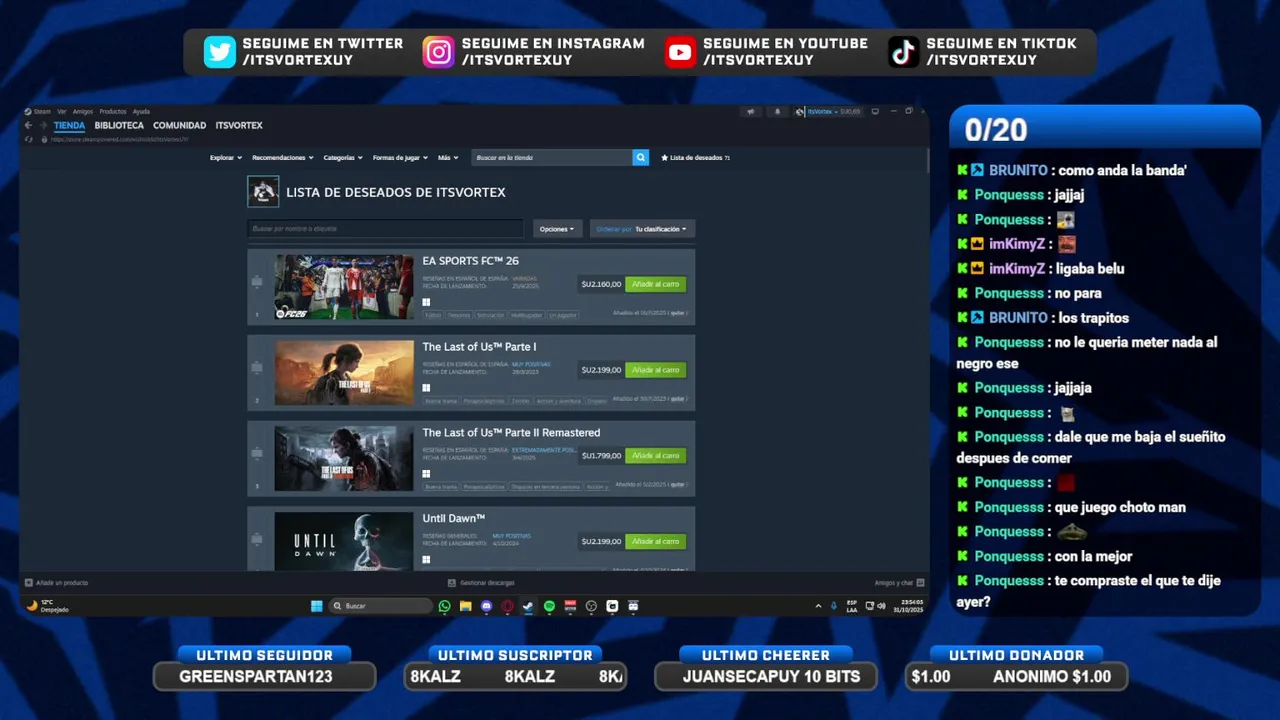Click the Buscar por nombre o etiqueta field
The image size is (1280, 720).
coord(385,229)
